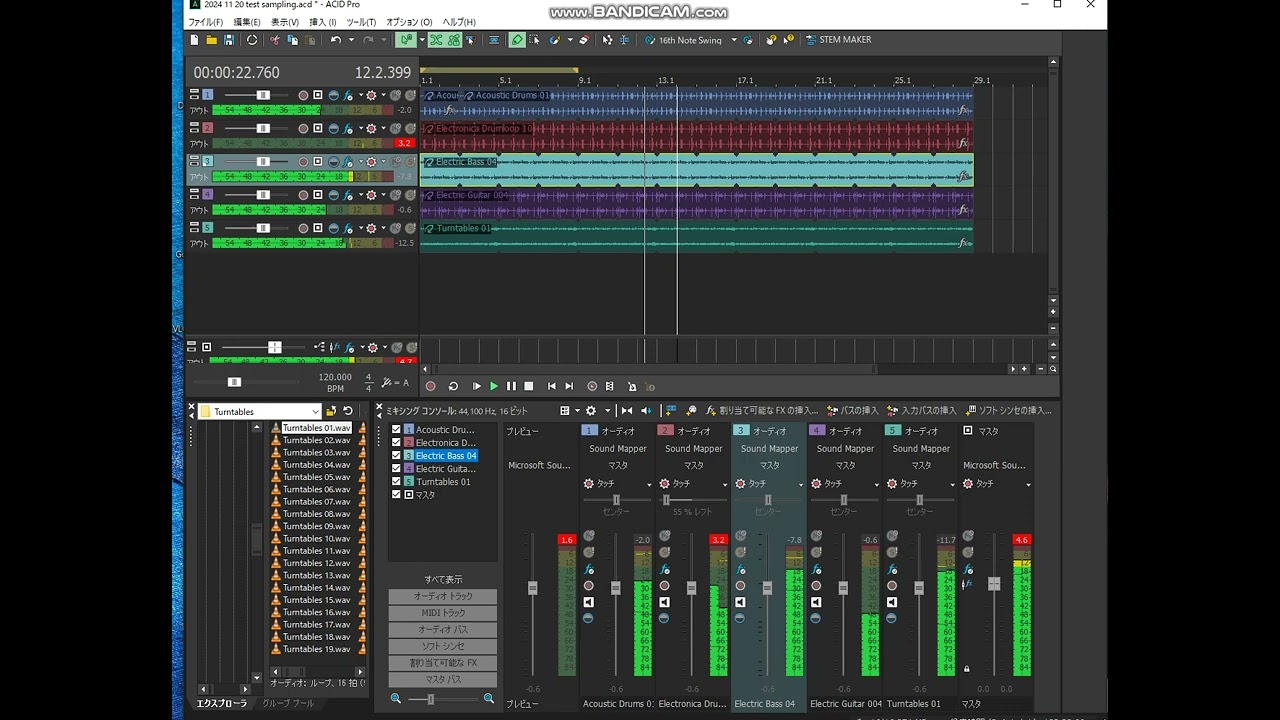This screenshot has height=720, width=1280.
Task: Uncheck Electronica D... in mixer channel list
Action: (x=396, y=443)
